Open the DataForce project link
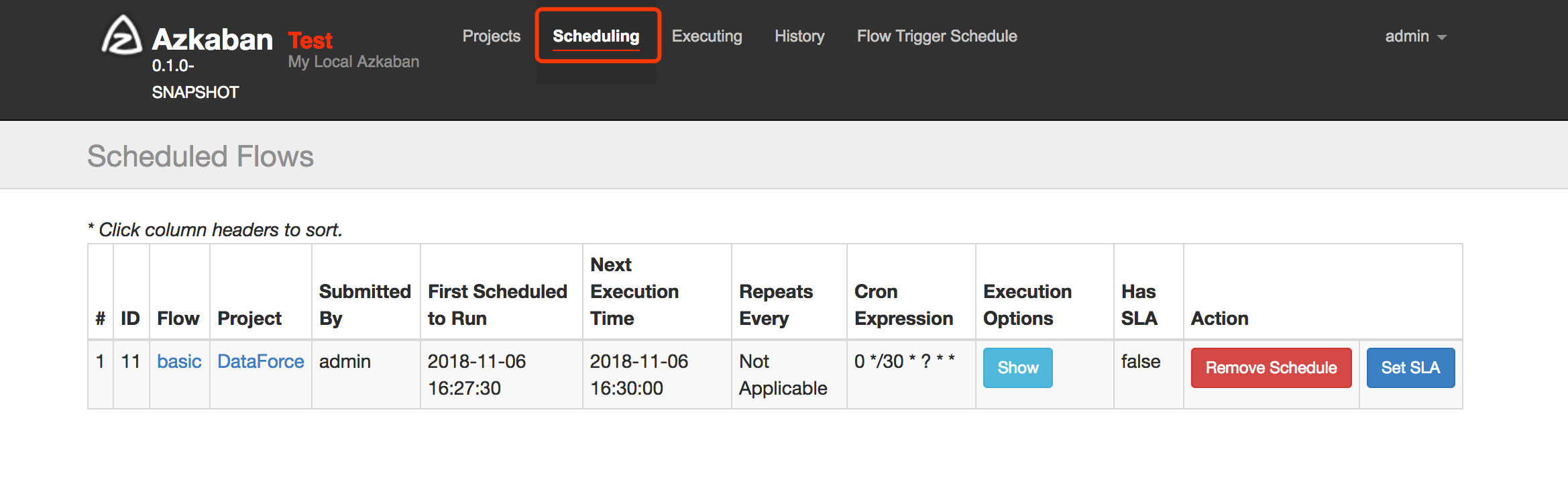Viewport: 1568px width, 482px height. point(261,361)
